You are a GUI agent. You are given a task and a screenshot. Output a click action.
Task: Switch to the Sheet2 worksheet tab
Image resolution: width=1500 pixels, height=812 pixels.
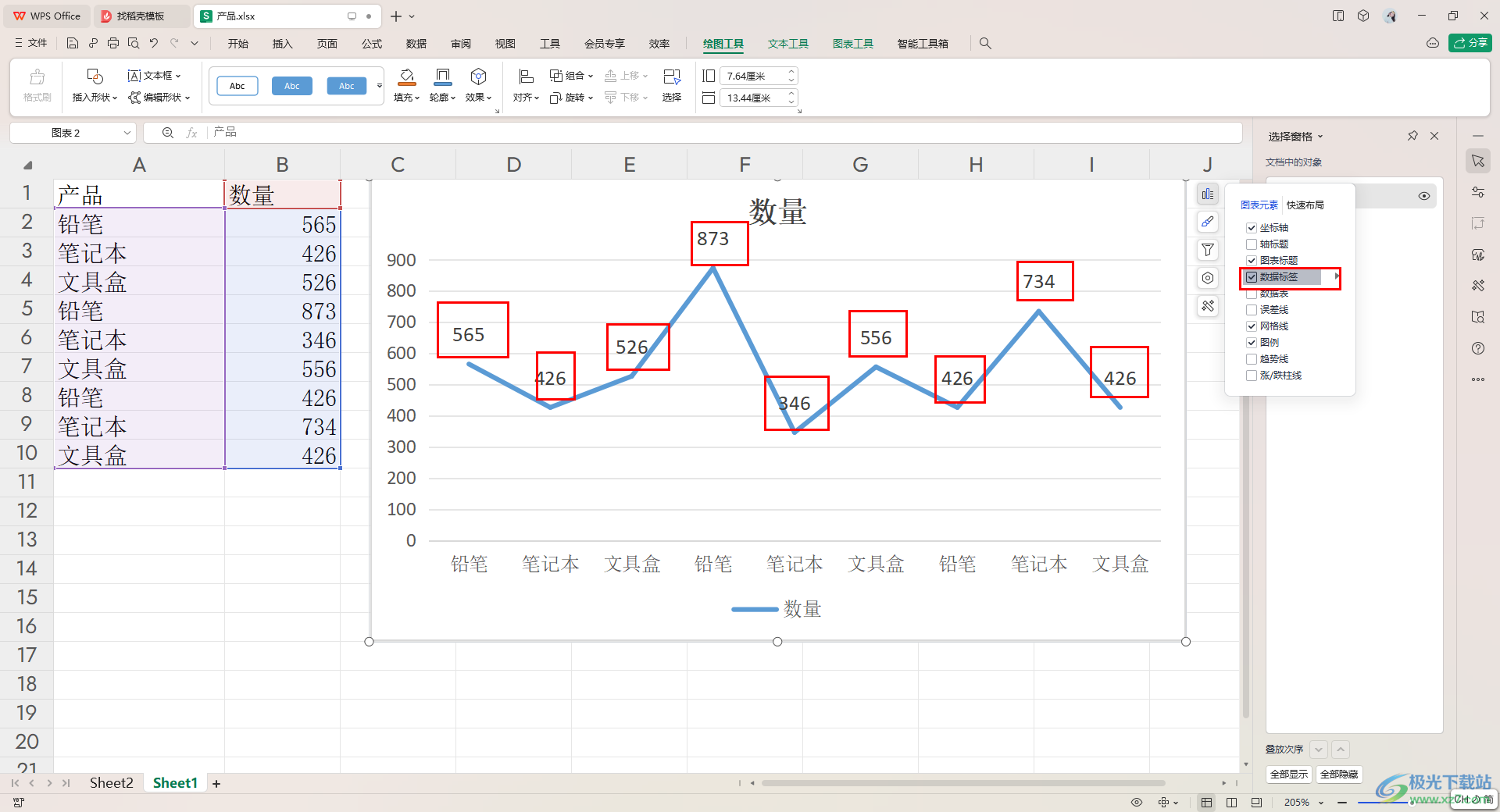coord(111,783)
